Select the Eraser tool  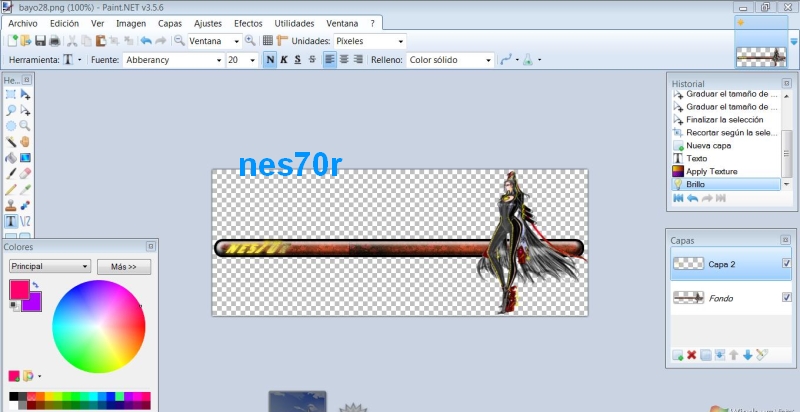click(x=25, y=174)
